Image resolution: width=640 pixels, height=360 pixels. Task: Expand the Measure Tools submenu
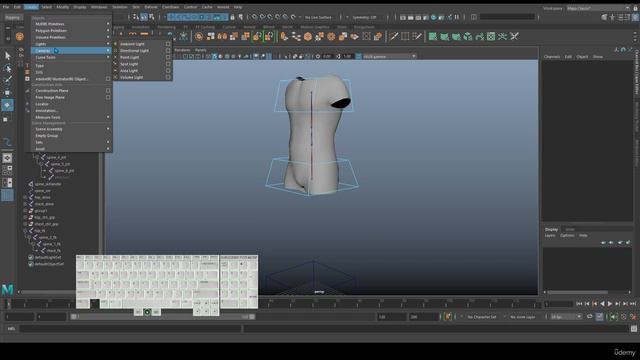point(71,117)
